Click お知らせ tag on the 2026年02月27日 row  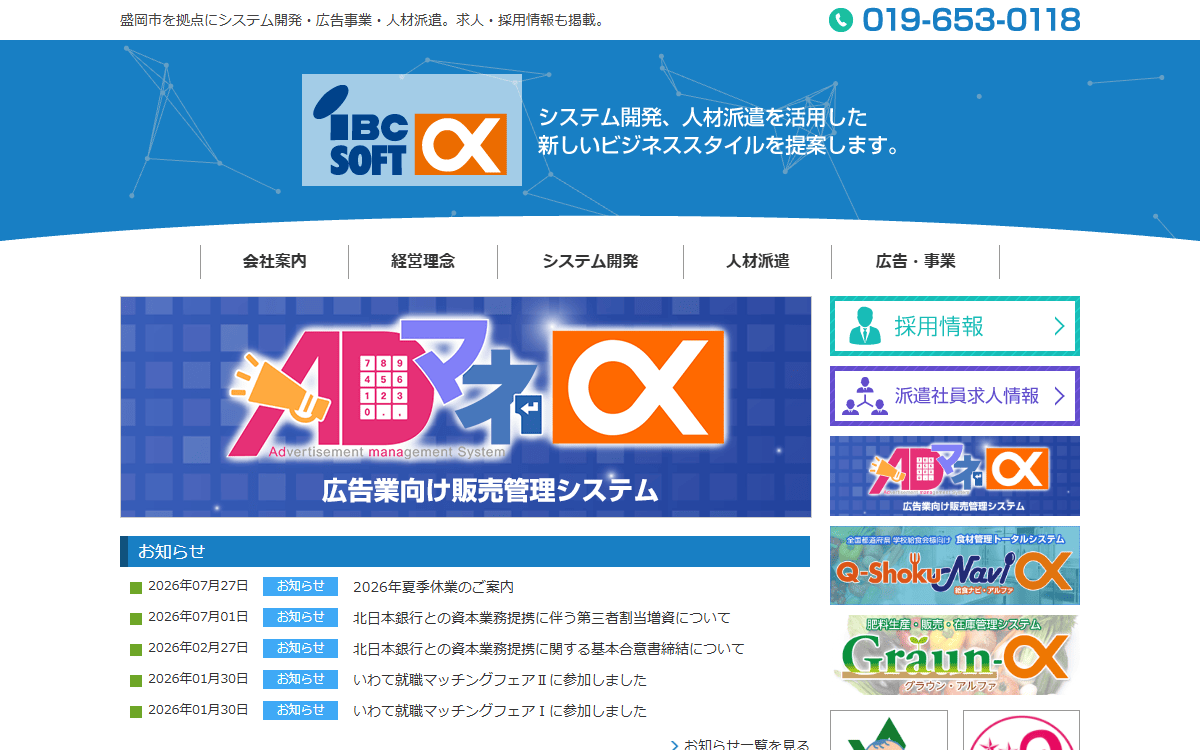pyautogui.click(x=300, y=648)
